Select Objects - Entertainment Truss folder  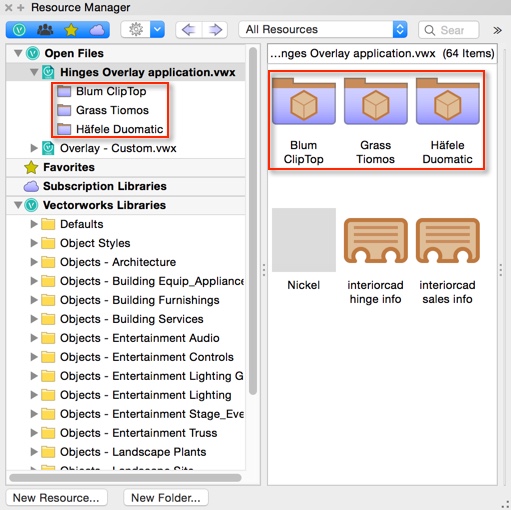pyautogui.click(x=139, y=433)
